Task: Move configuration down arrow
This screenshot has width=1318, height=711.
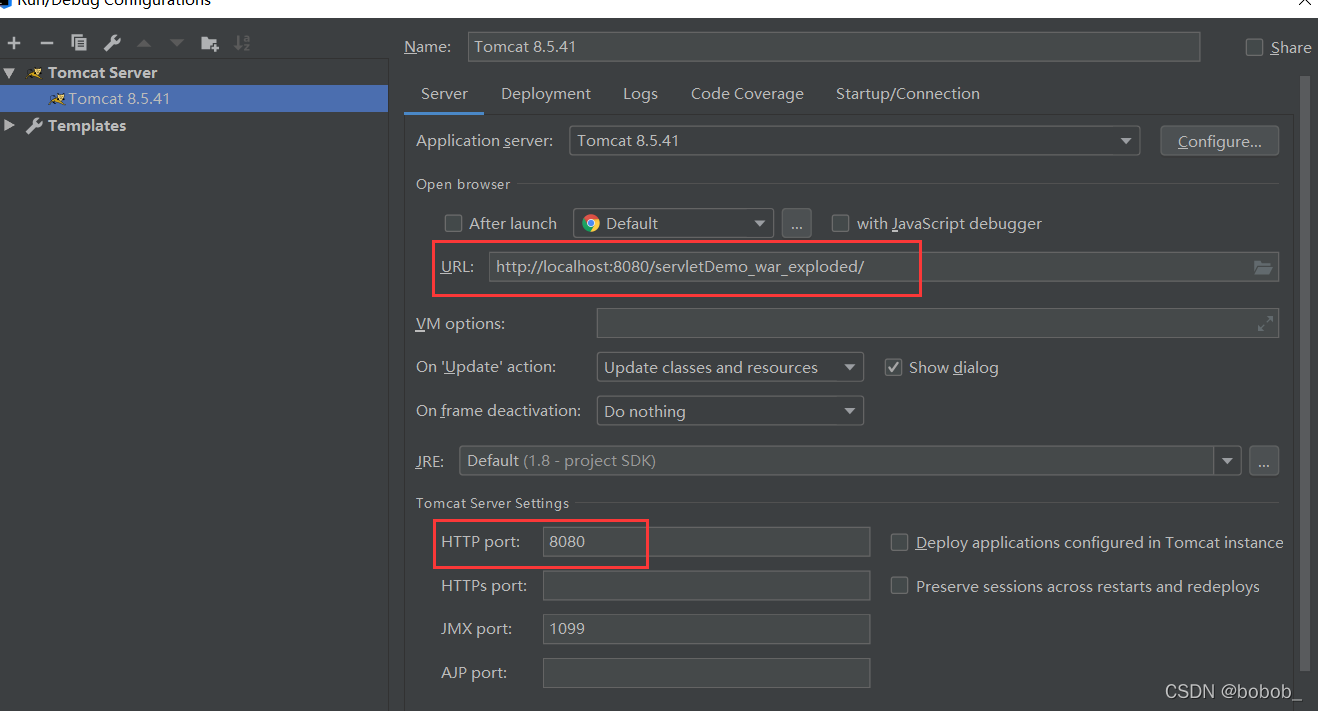Action: [x=177, y=43]
